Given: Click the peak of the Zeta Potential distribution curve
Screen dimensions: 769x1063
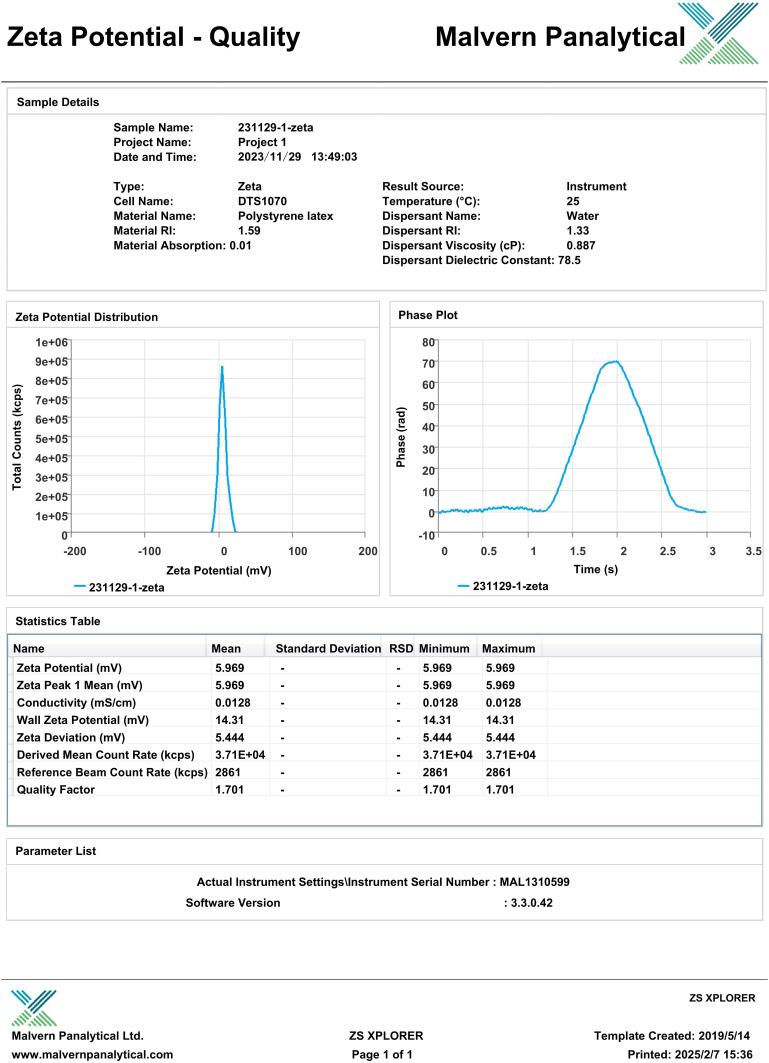Looking at the screenshot, I should coord(222,367).
